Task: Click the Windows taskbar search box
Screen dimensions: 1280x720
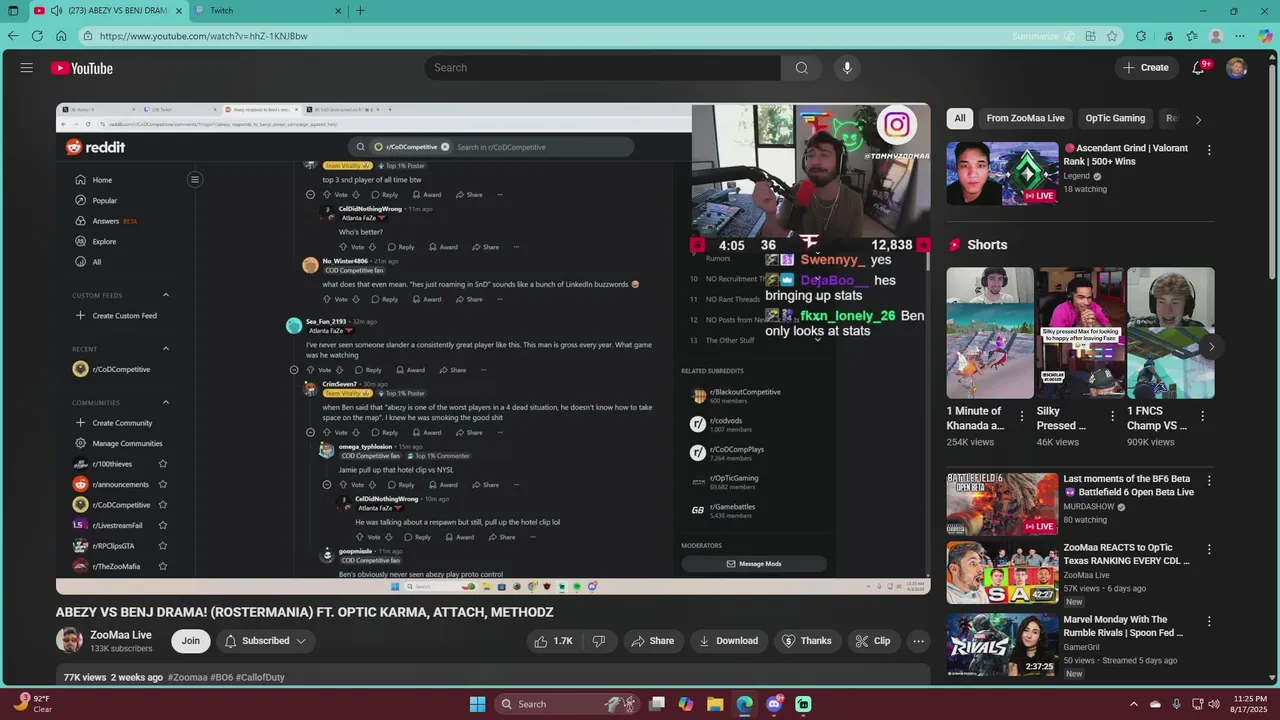Action: pos(569,704)
